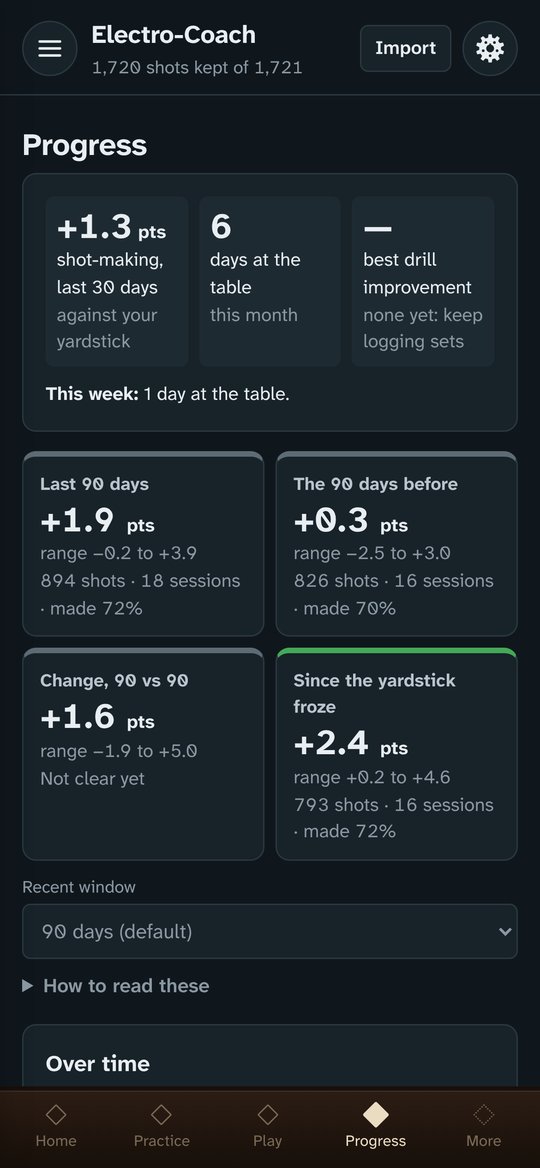Screen dimensions: 540x1168
Task: Tap the More dotted diamond icon
Action: pyautogui.click(x=483, y=1114)
